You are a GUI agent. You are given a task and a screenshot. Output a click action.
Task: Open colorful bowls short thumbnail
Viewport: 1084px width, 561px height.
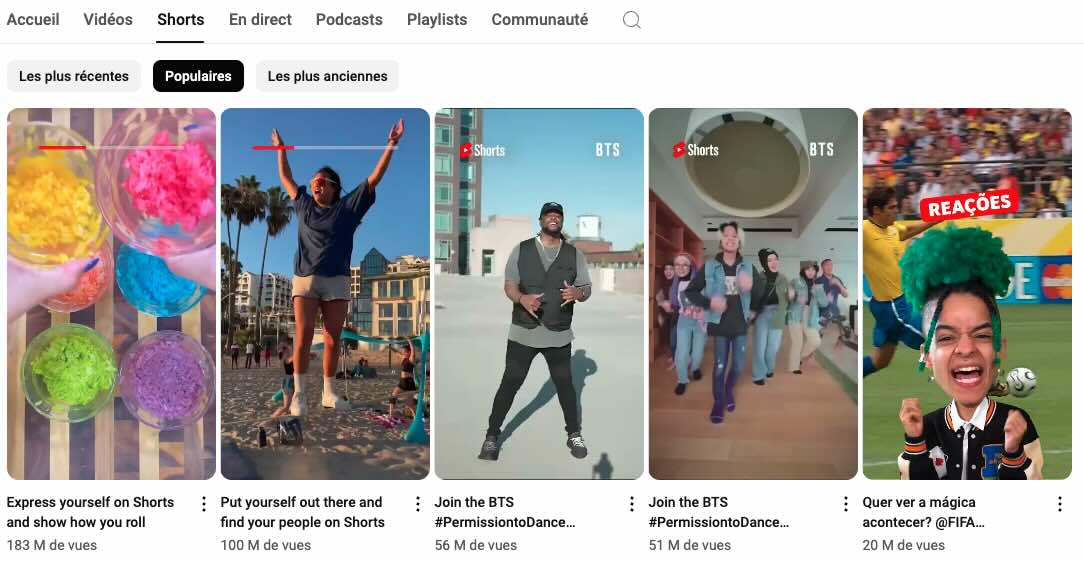pyautogui.click(x=111, y=294)
